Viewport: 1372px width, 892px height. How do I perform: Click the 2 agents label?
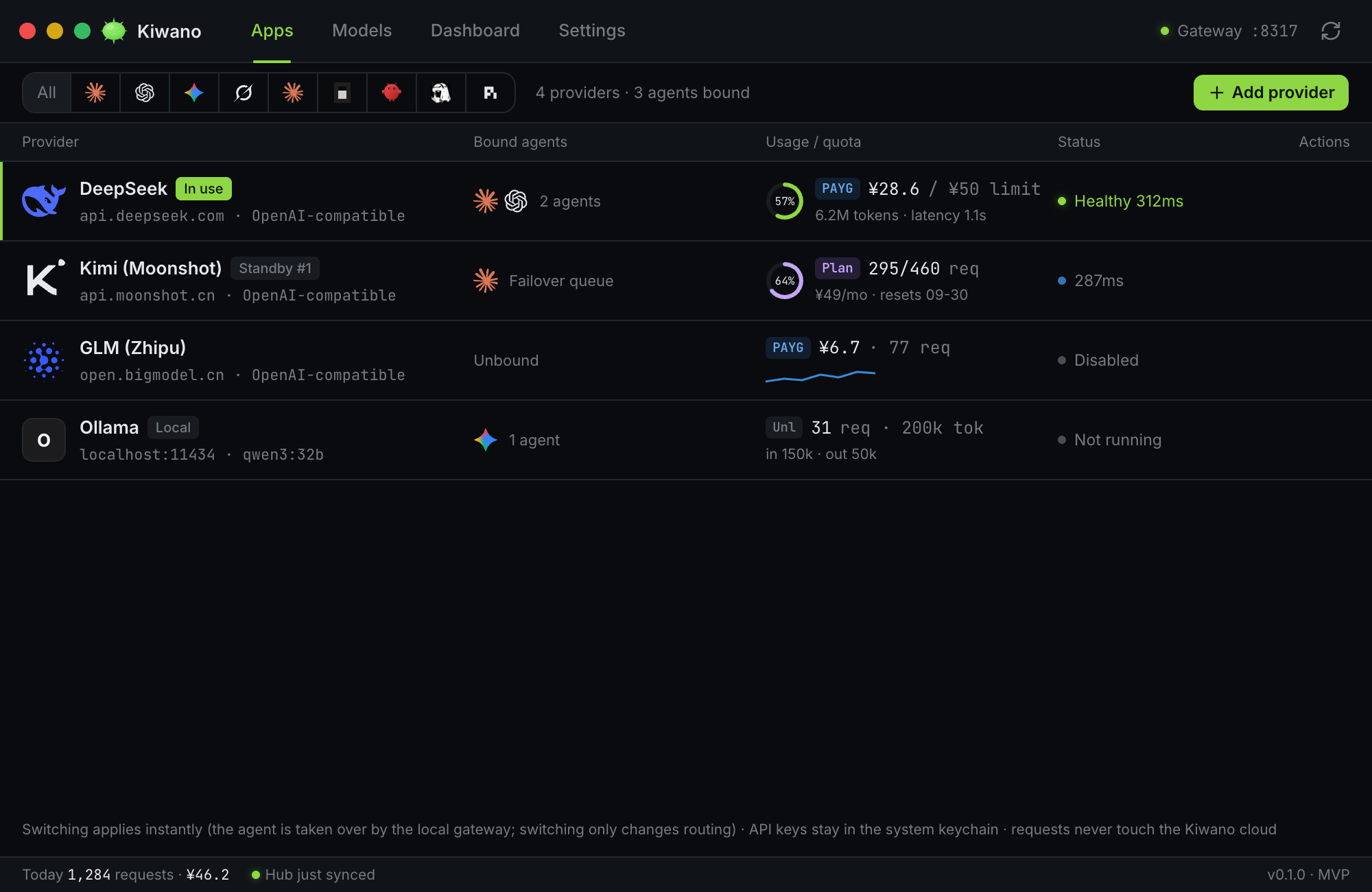point(570,201)
